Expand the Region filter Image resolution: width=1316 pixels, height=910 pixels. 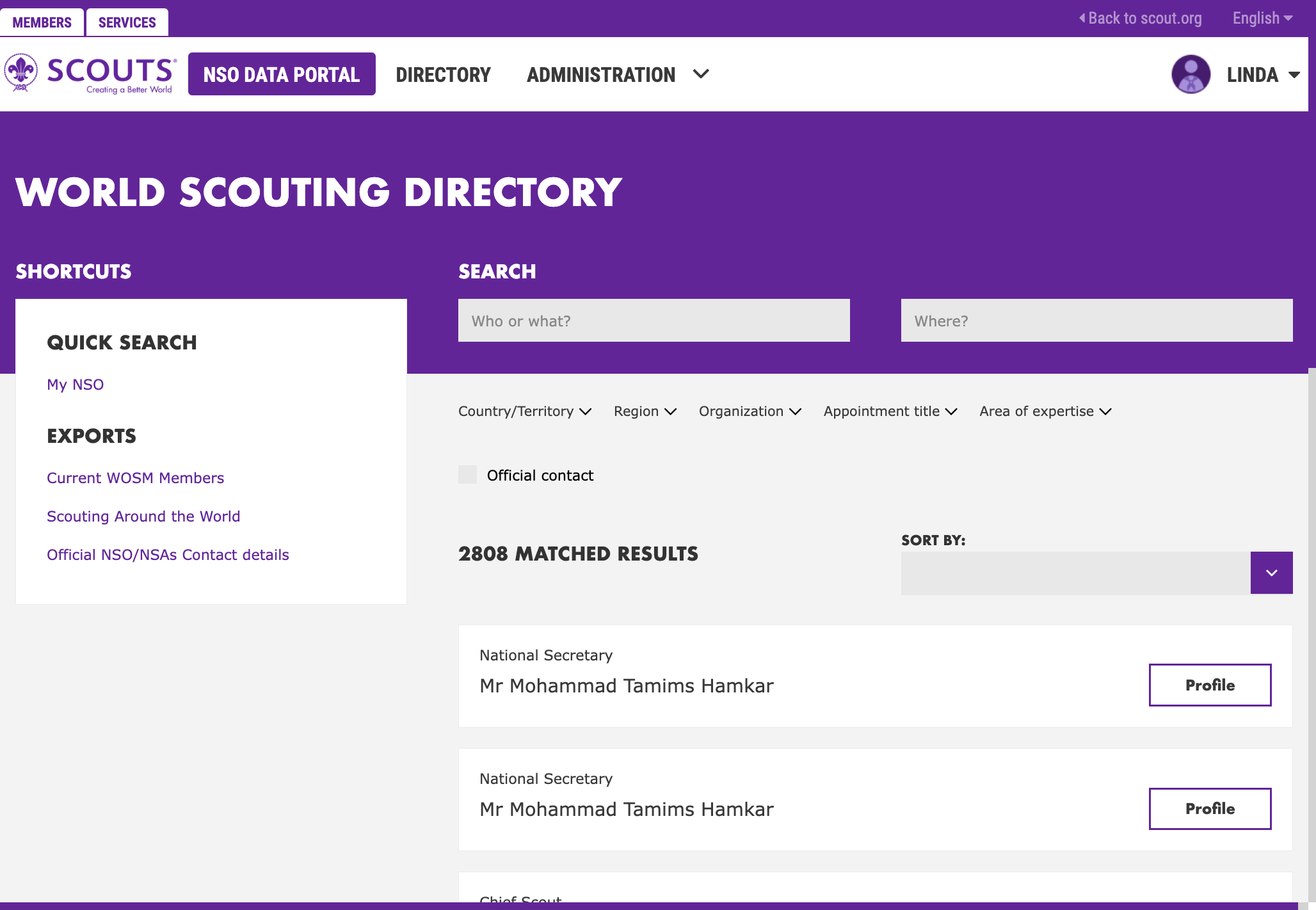645,411
